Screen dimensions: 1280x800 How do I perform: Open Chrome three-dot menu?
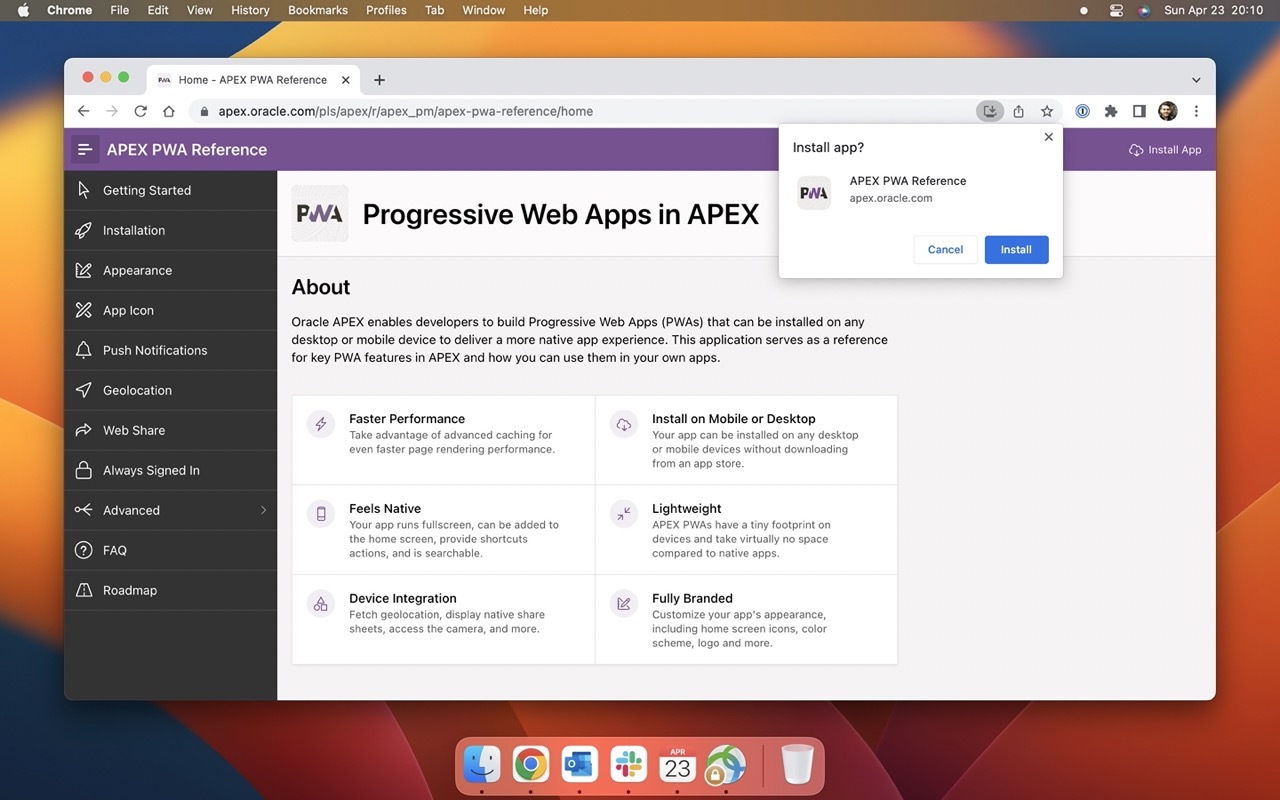click(1196, 111)
